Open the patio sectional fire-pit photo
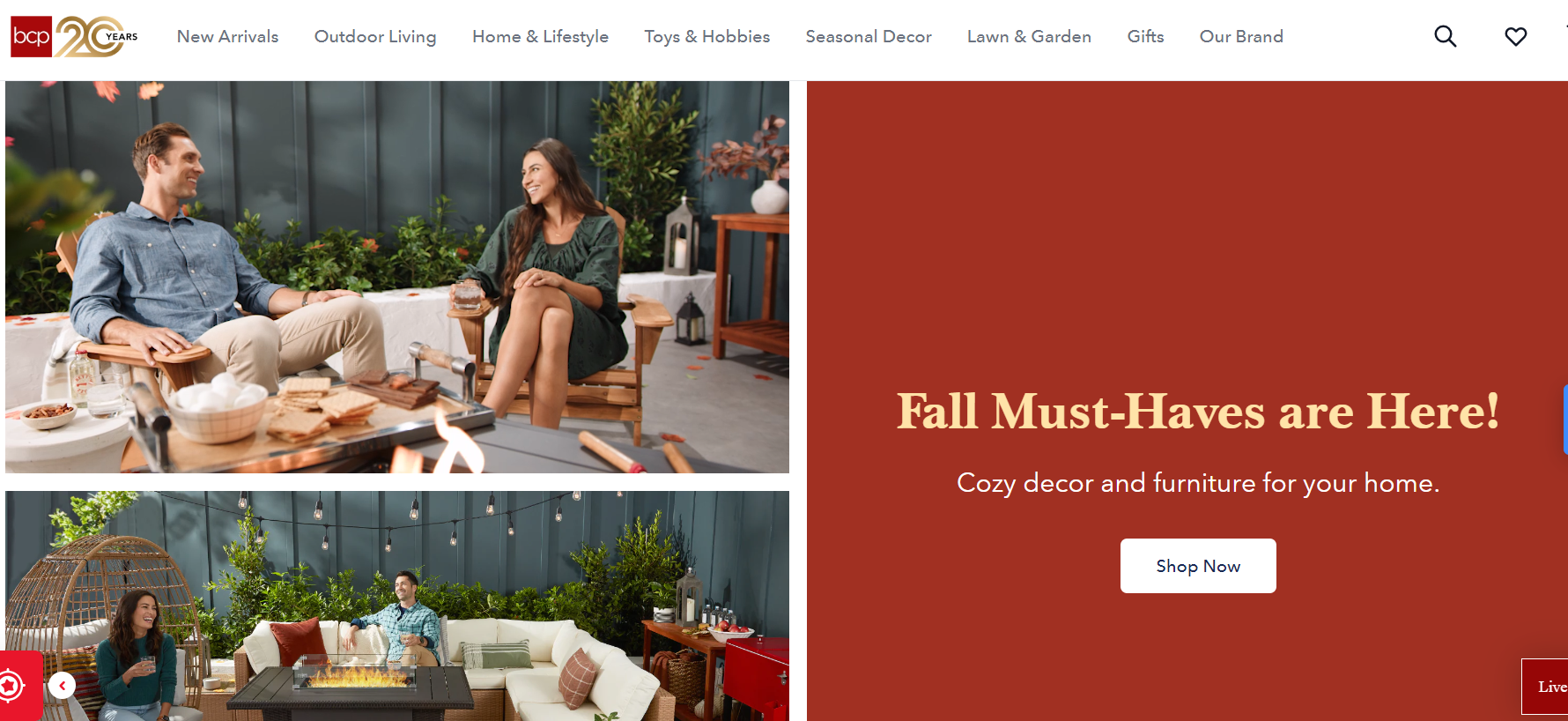The width and height of the screenshot is (1568, 721). tap(397, 606)
